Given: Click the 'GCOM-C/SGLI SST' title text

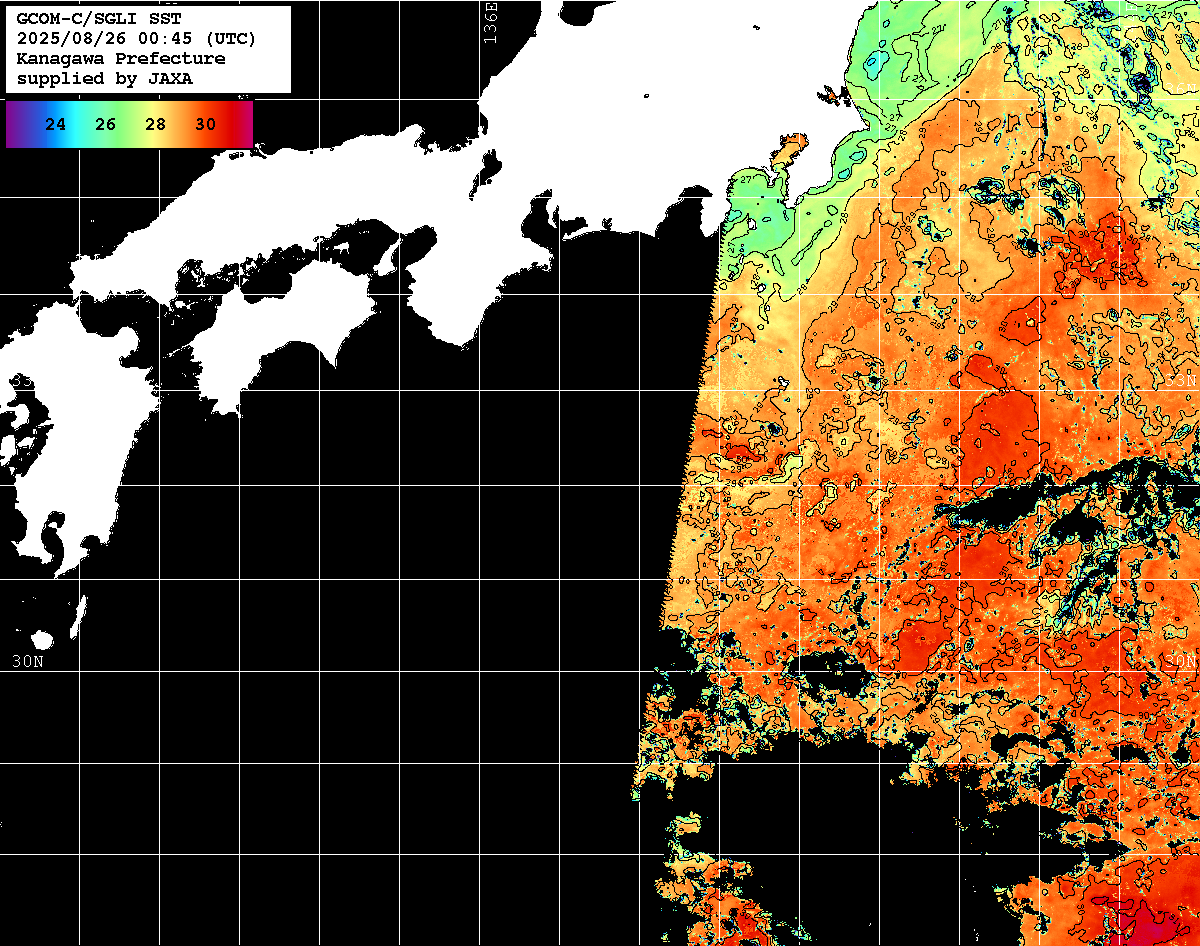Looking at the screenshot, I should point(99,19).
